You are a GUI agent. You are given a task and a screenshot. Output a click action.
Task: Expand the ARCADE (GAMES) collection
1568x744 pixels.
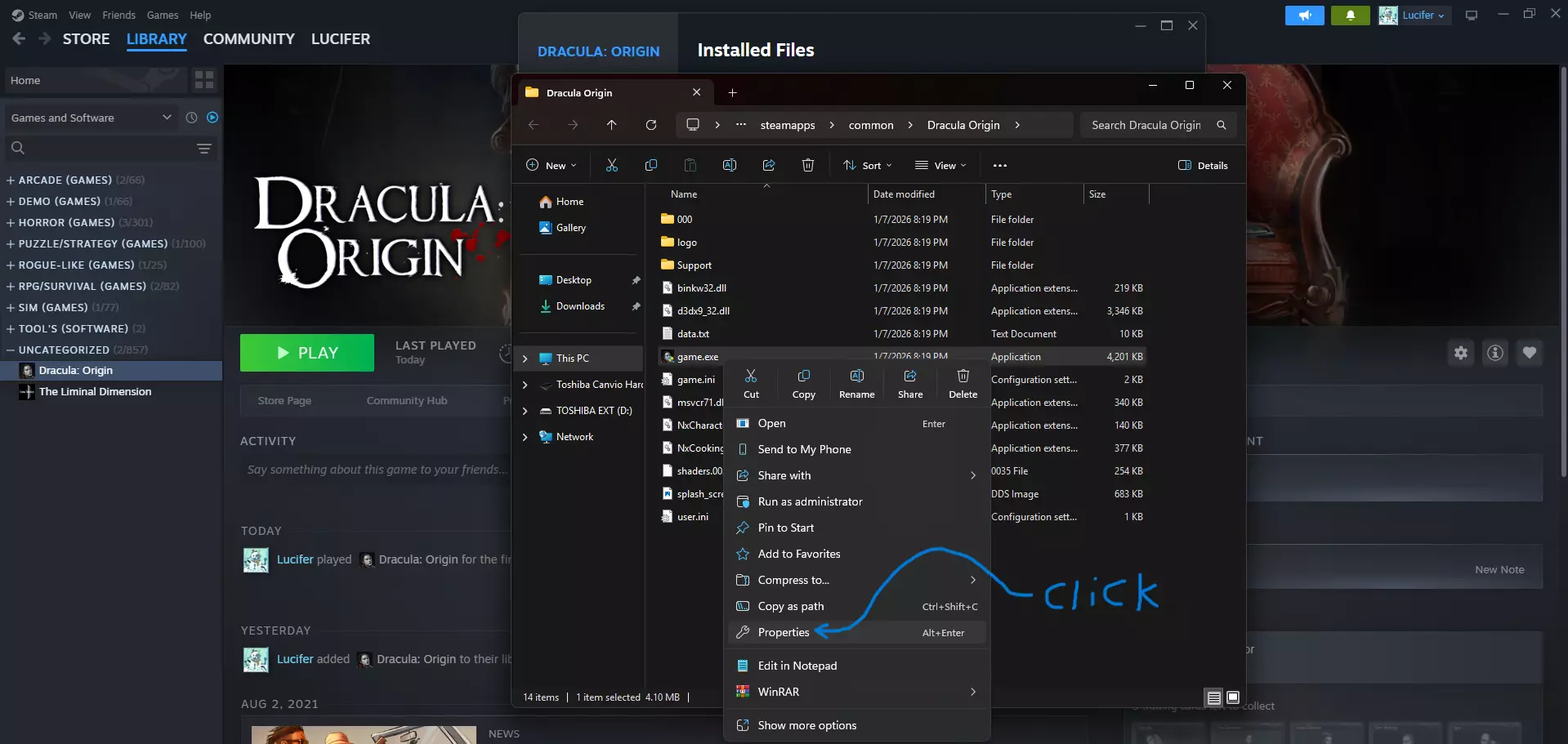click(11, 180)
